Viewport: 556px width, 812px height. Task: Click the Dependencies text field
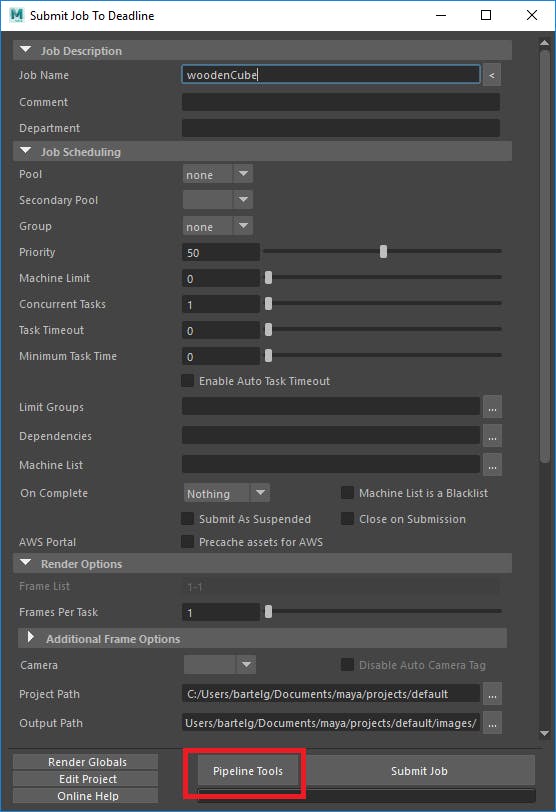click(x=331, y=436)
